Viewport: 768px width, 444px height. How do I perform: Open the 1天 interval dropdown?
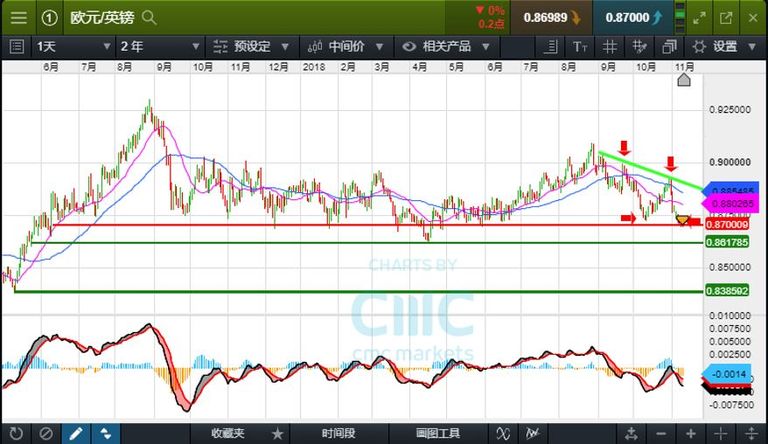pyautogui.click(x=73, y=47)
